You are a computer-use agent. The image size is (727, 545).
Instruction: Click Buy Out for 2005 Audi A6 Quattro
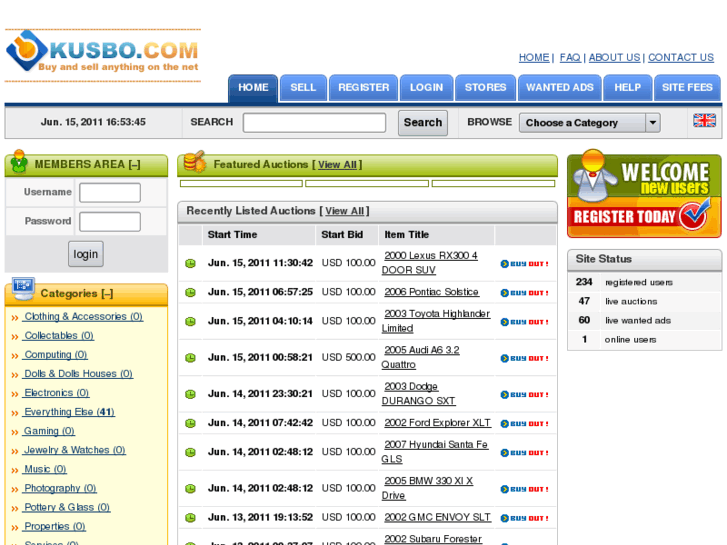pos(524,358)
